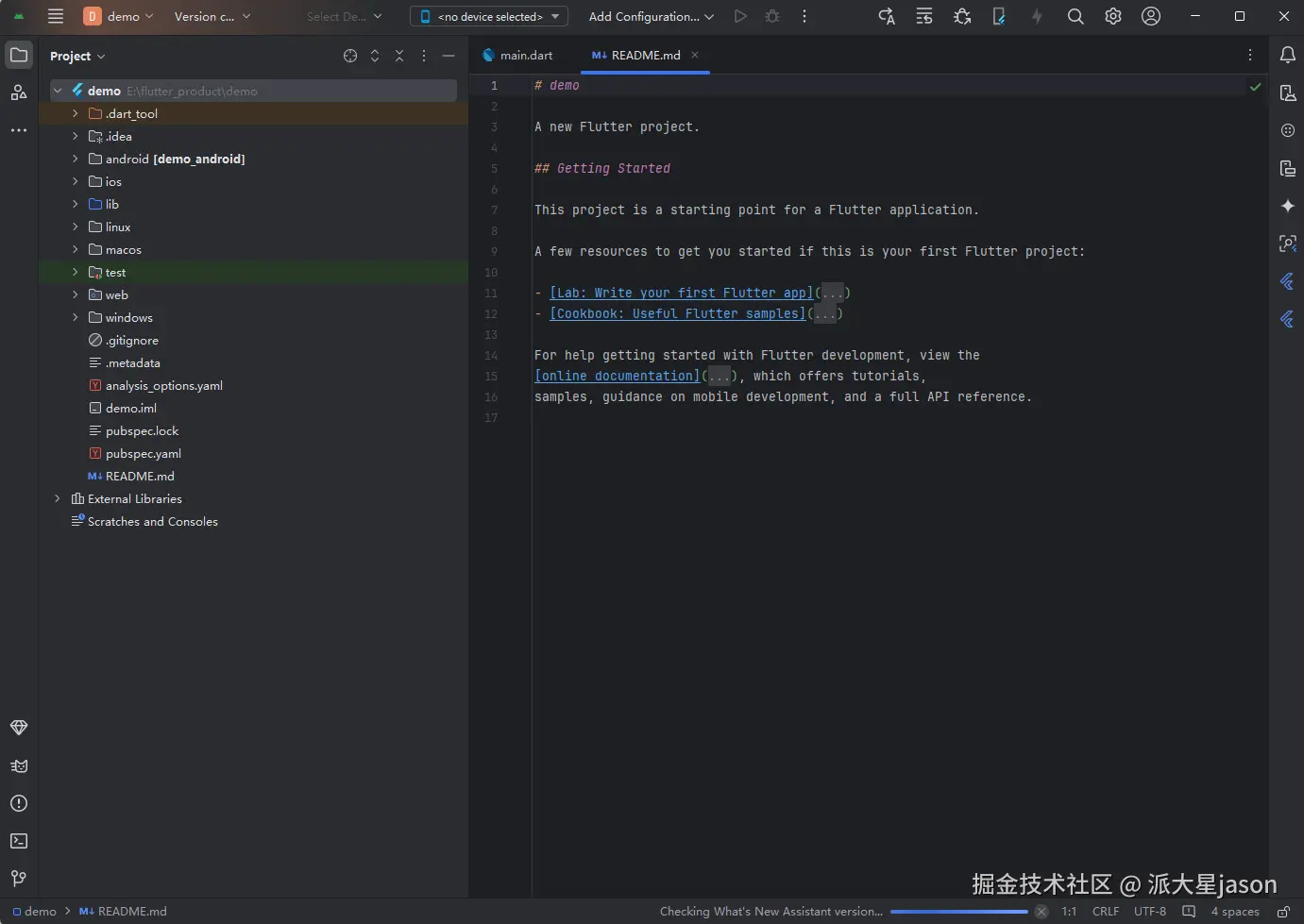Open the Notifications bell panel

click(x=1287, y=56)
